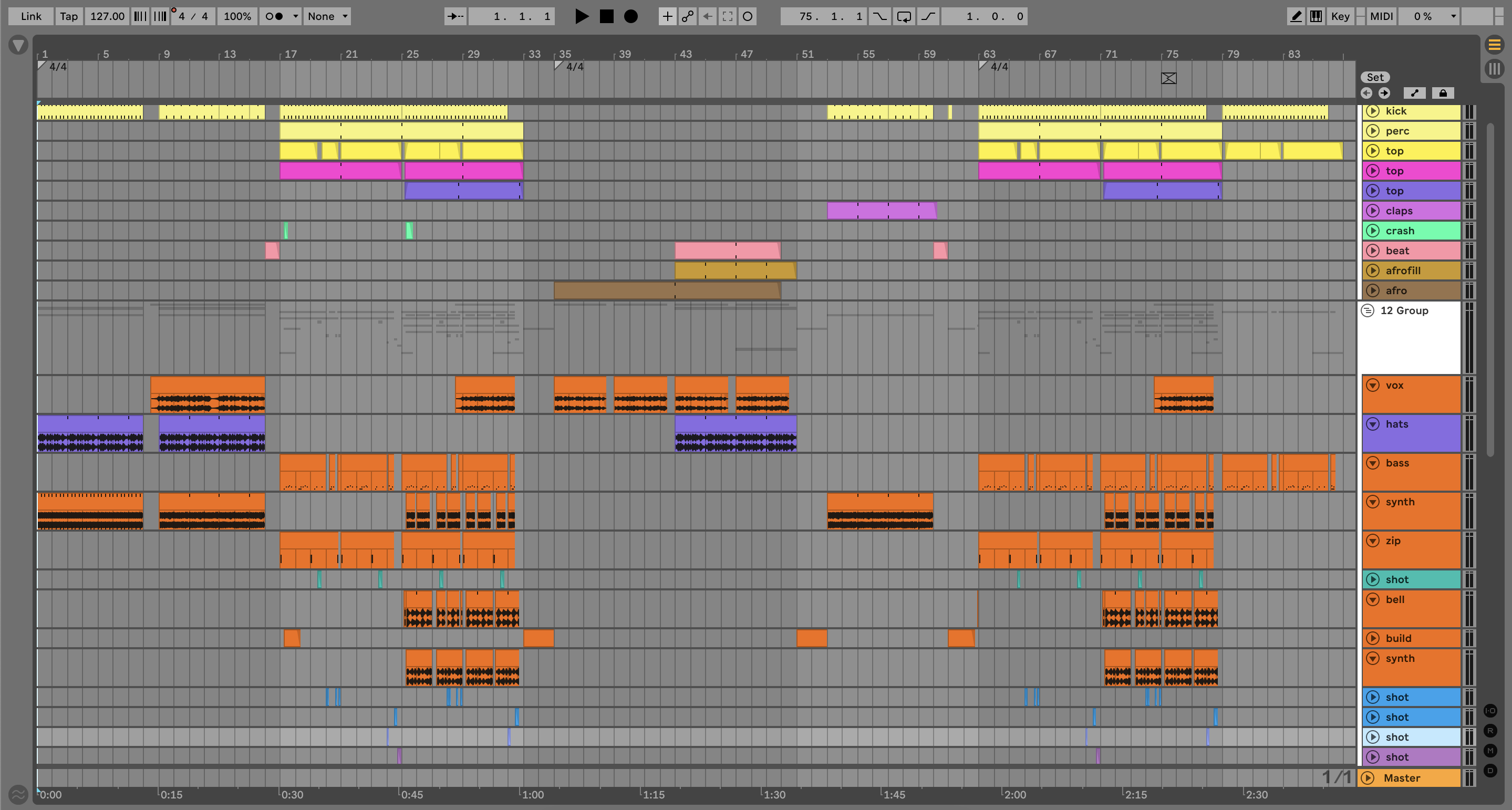Toggle Punch-In switch icon

click(x=879, y=16)
